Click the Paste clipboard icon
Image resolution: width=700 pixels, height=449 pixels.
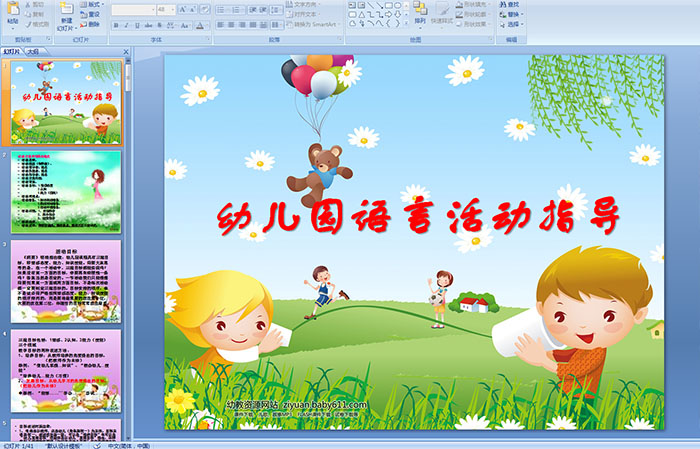pos(13,8)
